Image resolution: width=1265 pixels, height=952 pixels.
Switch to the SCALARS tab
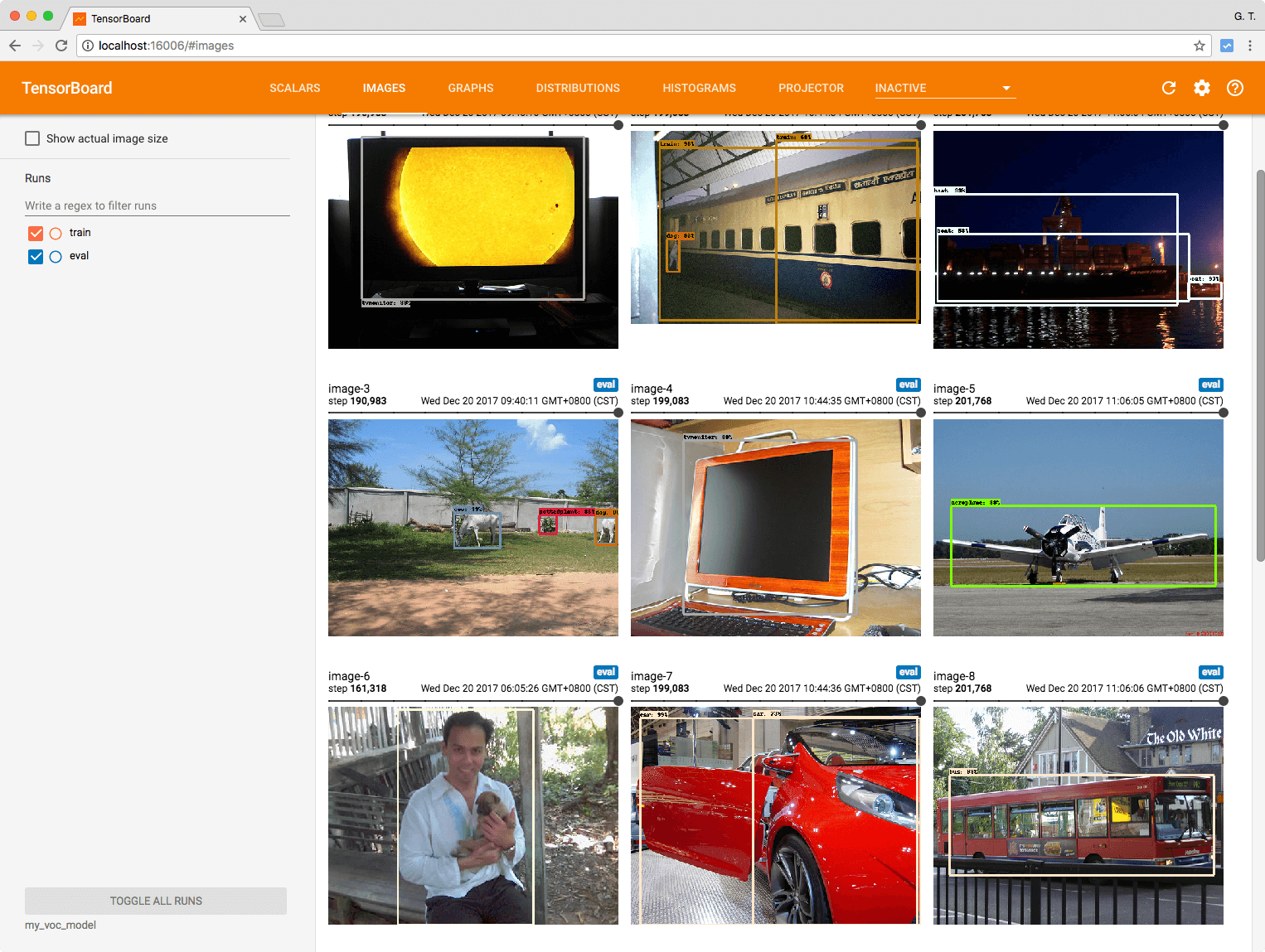point(294,88)
